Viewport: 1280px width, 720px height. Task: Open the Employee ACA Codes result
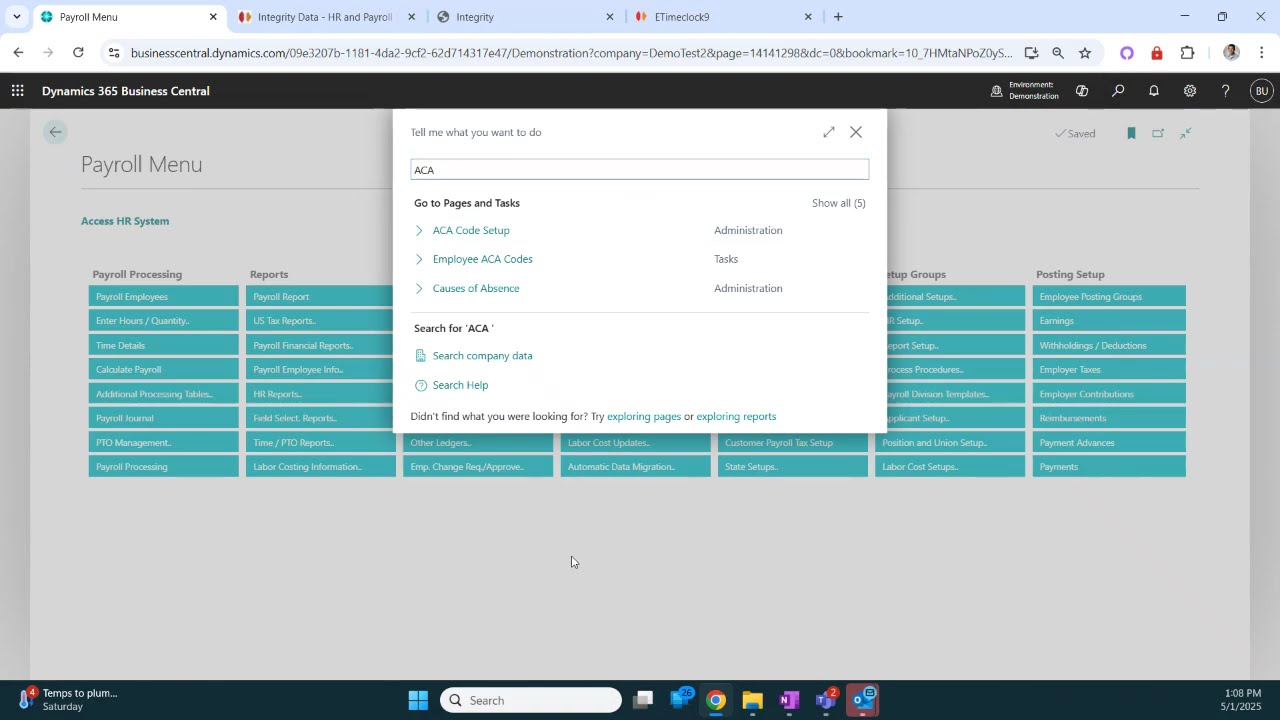coord(483,259)
